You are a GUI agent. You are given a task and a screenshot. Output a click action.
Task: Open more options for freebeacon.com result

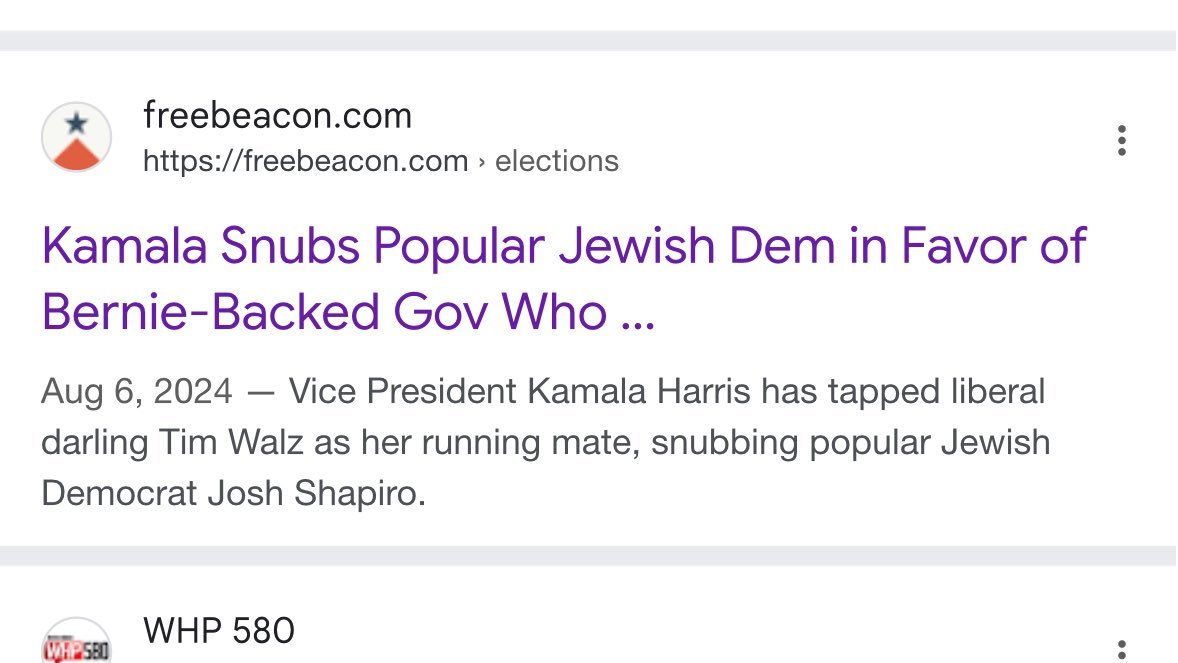[1122, 141]
